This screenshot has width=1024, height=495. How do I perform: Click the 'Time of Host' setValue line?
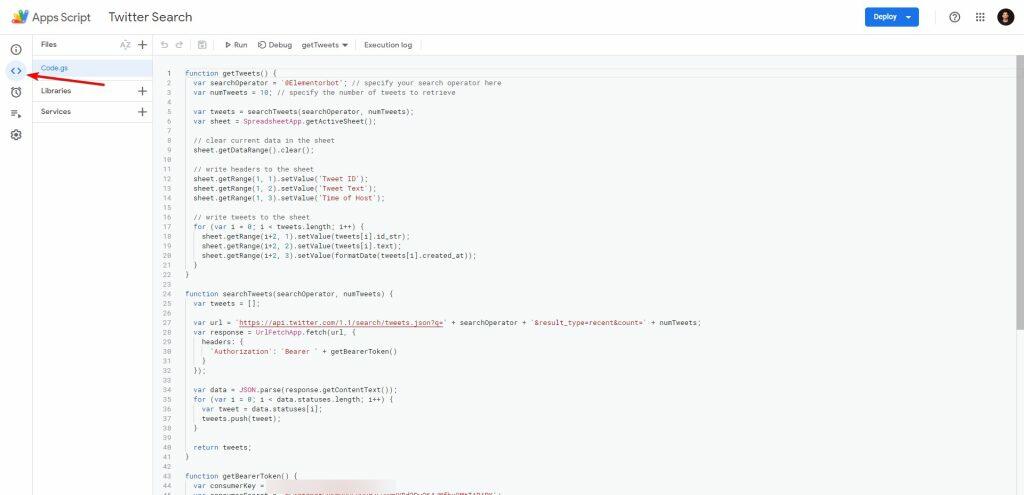point(289,198)
